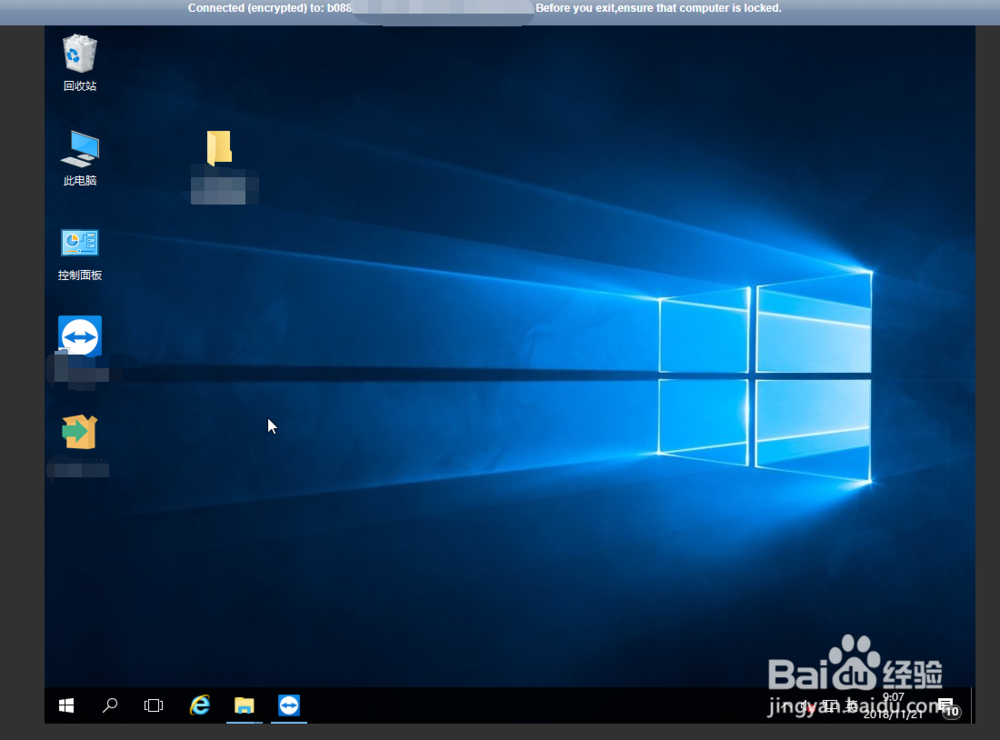
Task: Click the taskbar clock showing 9:07
Action: (893, 706)
